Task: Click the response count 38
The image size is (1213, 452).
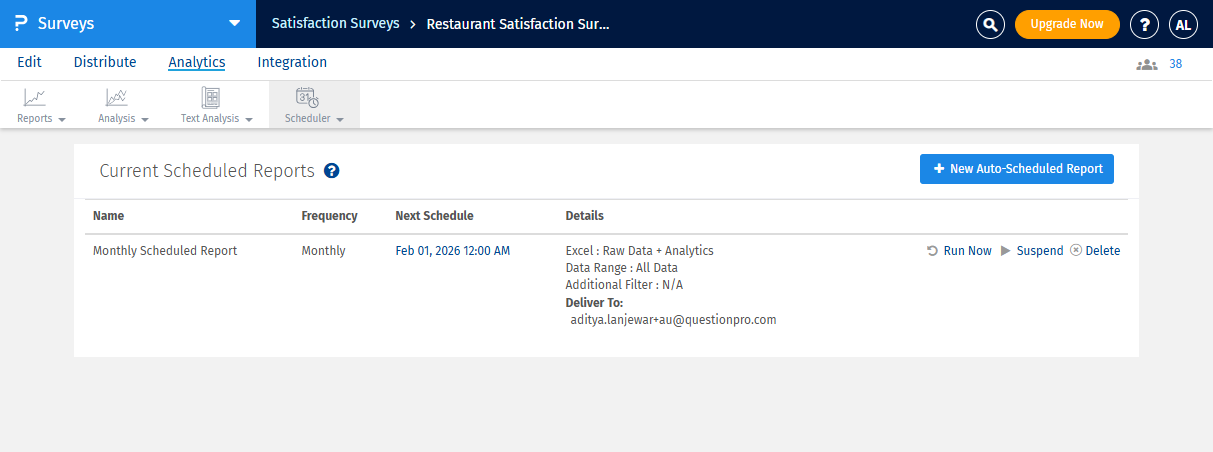Action: click(1176, 64)
